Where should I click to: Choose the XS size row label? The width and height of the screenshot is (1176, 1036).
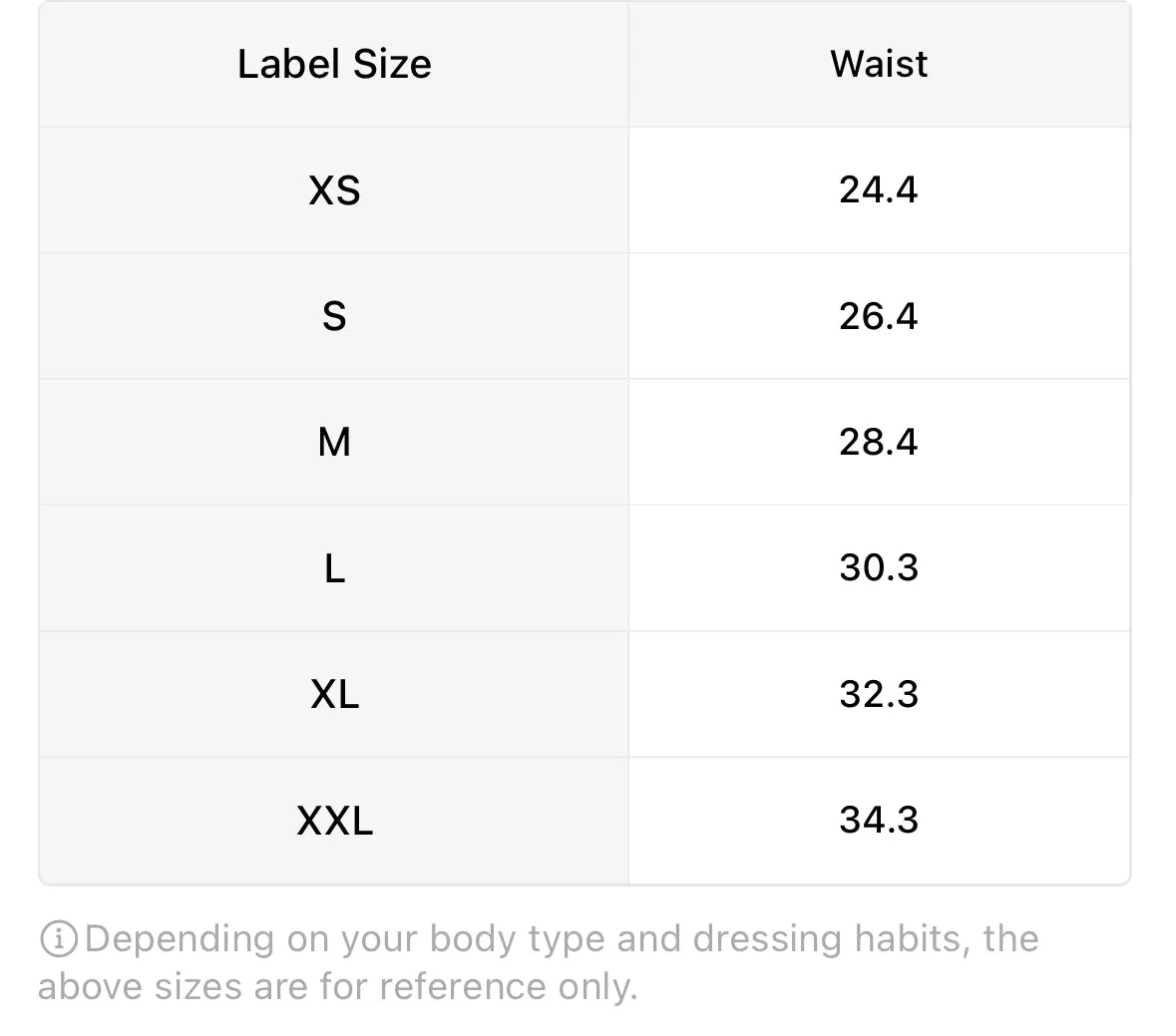point(334,190)
